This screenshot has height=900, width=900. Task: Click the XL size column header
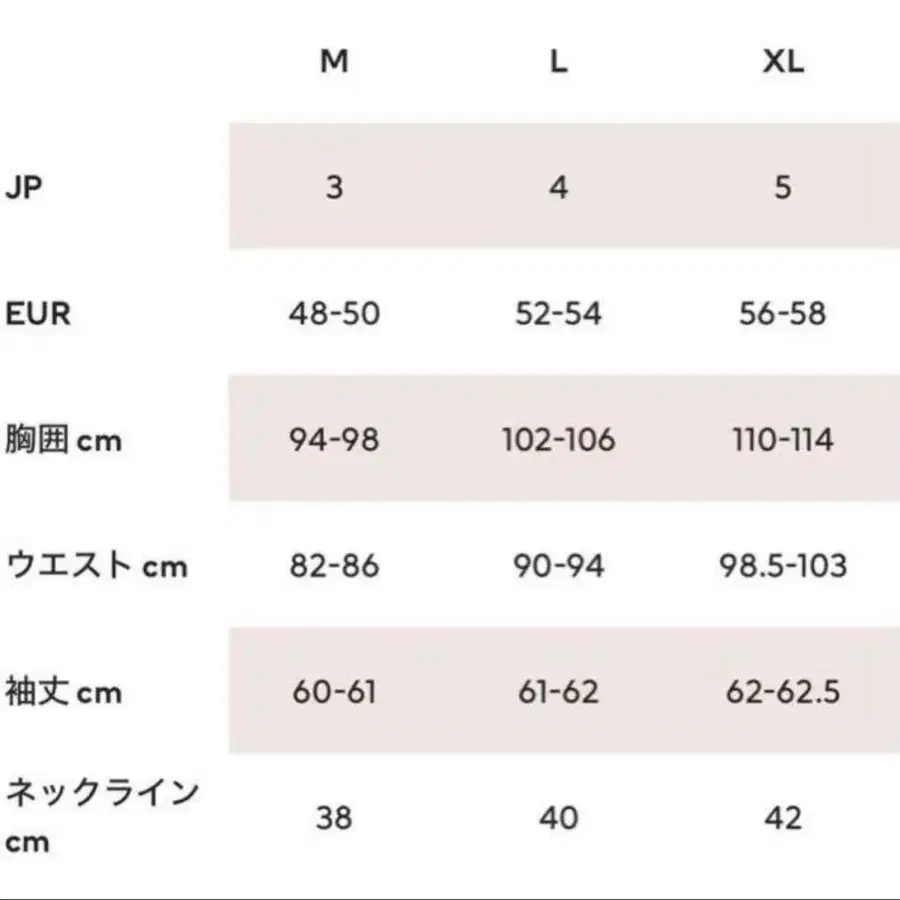point(783,61)
